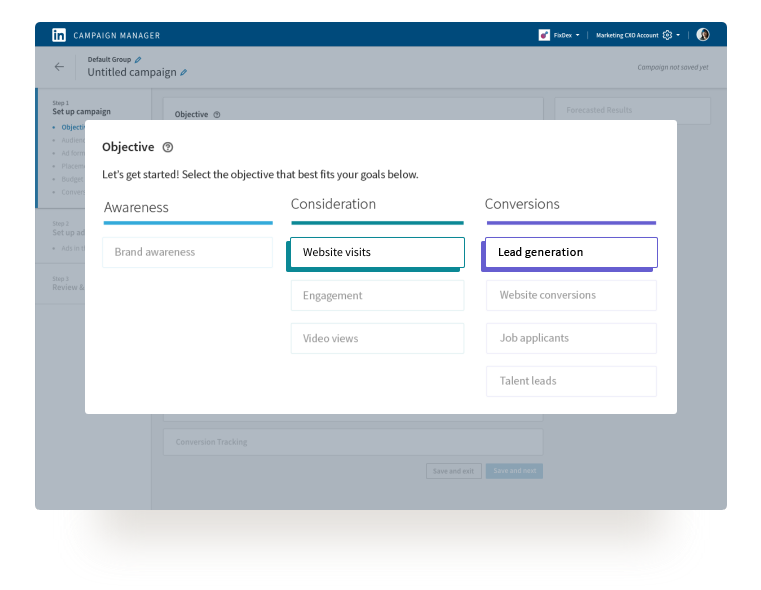This screenshot has height=590, width=761.
Task: Open the user profile avatar
Action: point(703,35)
